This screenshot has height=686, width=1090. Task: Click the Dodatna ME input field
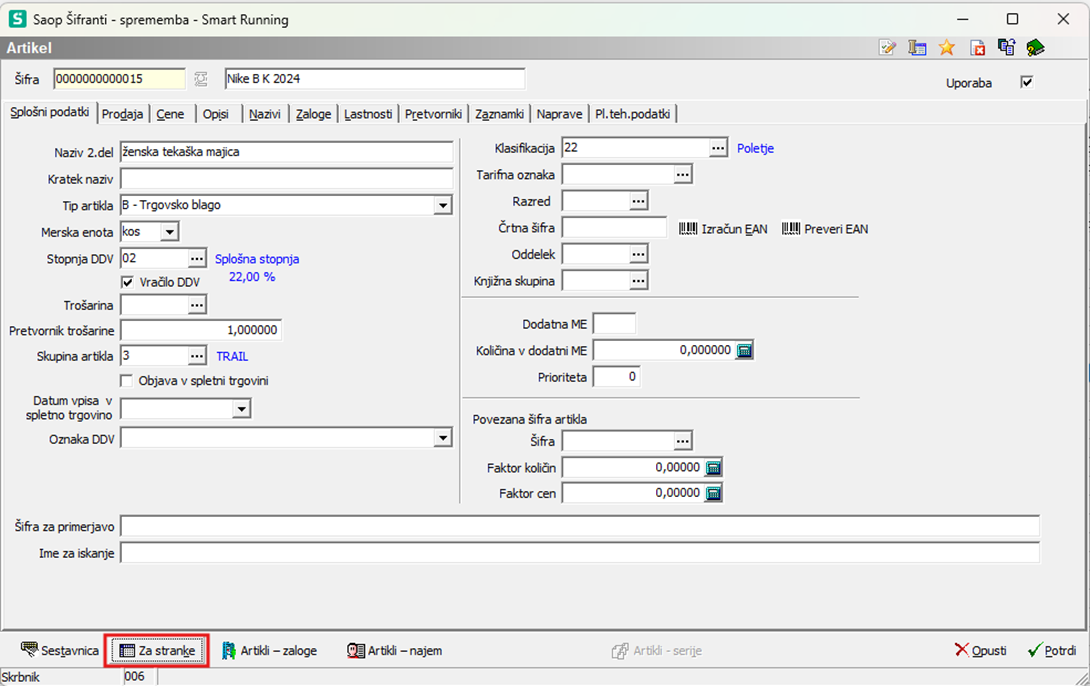click(x=615, y=323)
